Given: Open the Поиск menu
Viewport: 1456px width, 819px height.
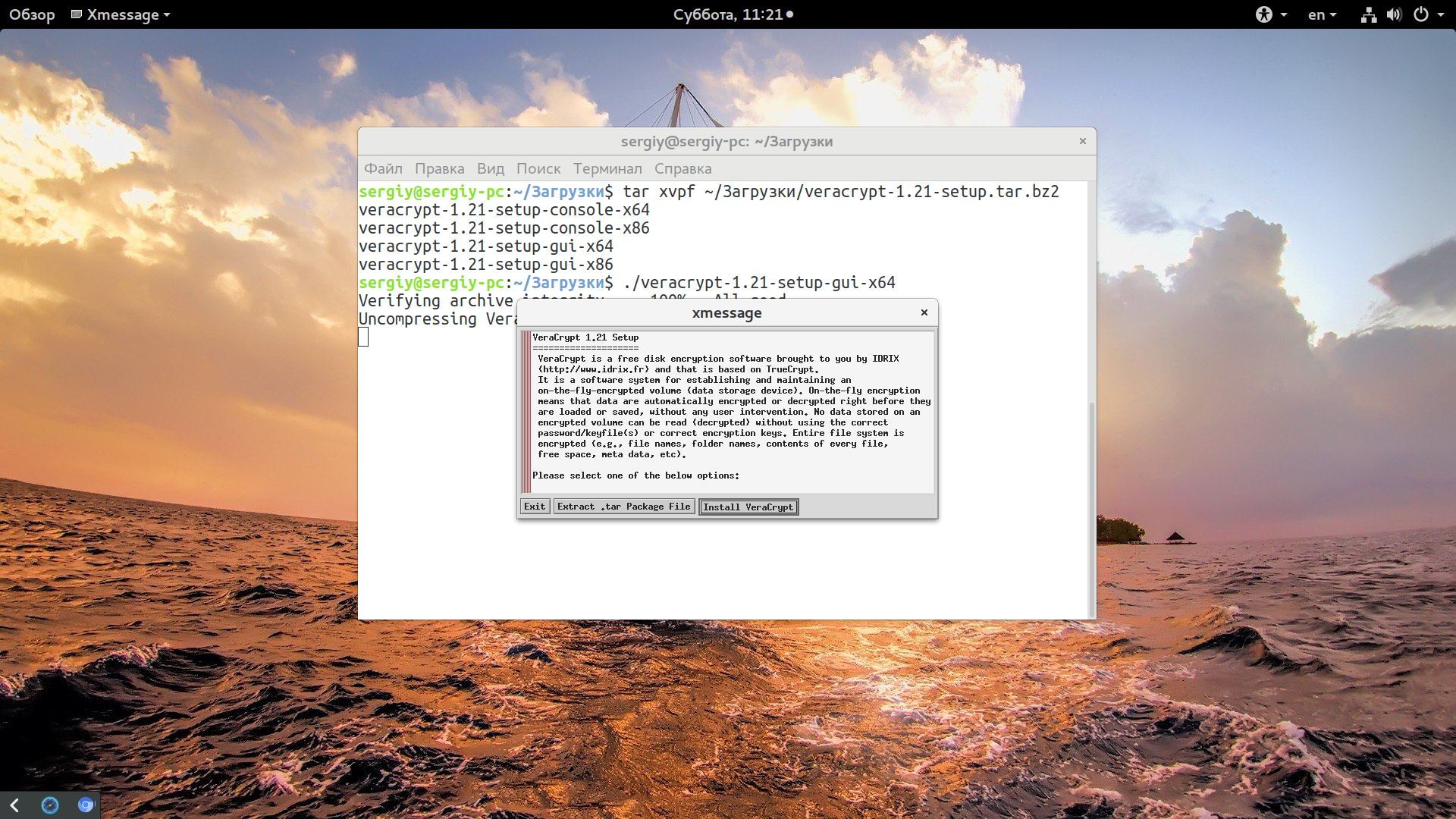Looking at the screenshot, I should [538, 168].
